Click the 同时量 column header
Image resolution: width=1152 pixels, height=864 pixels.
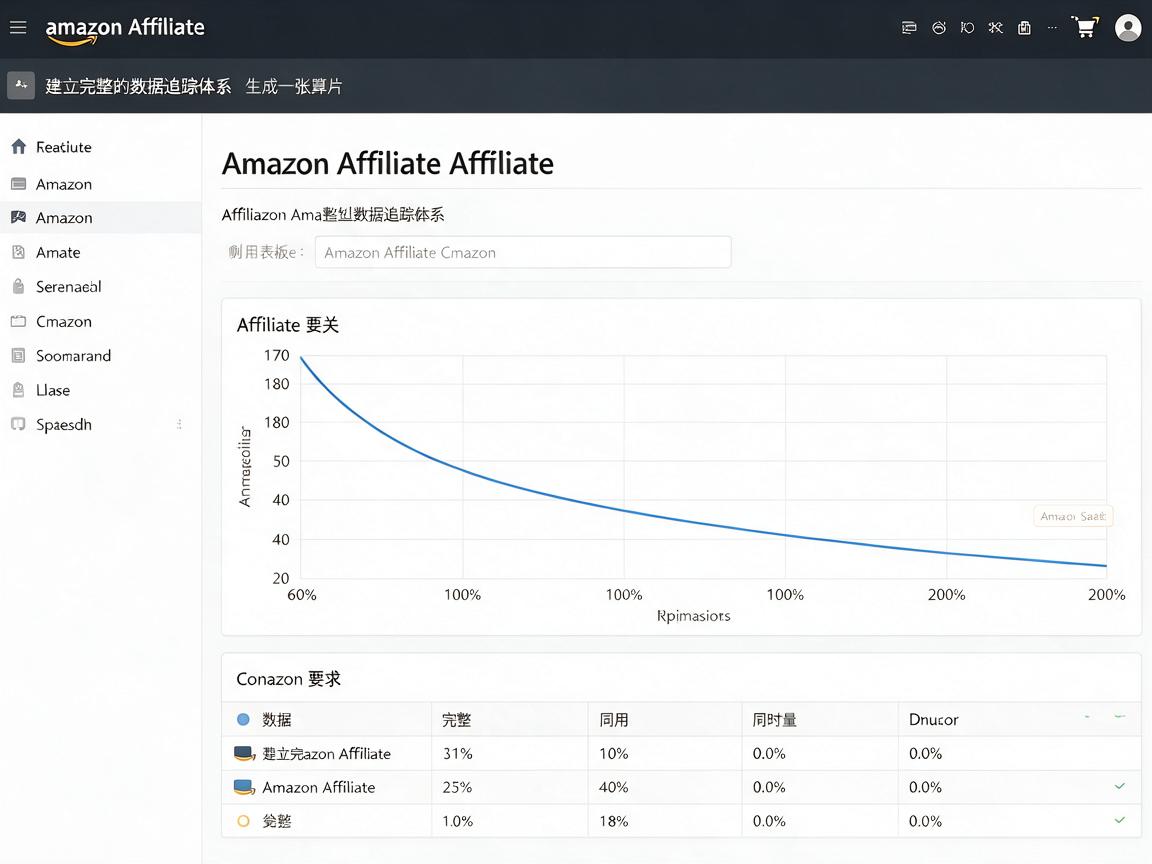(x=774, y=720)
